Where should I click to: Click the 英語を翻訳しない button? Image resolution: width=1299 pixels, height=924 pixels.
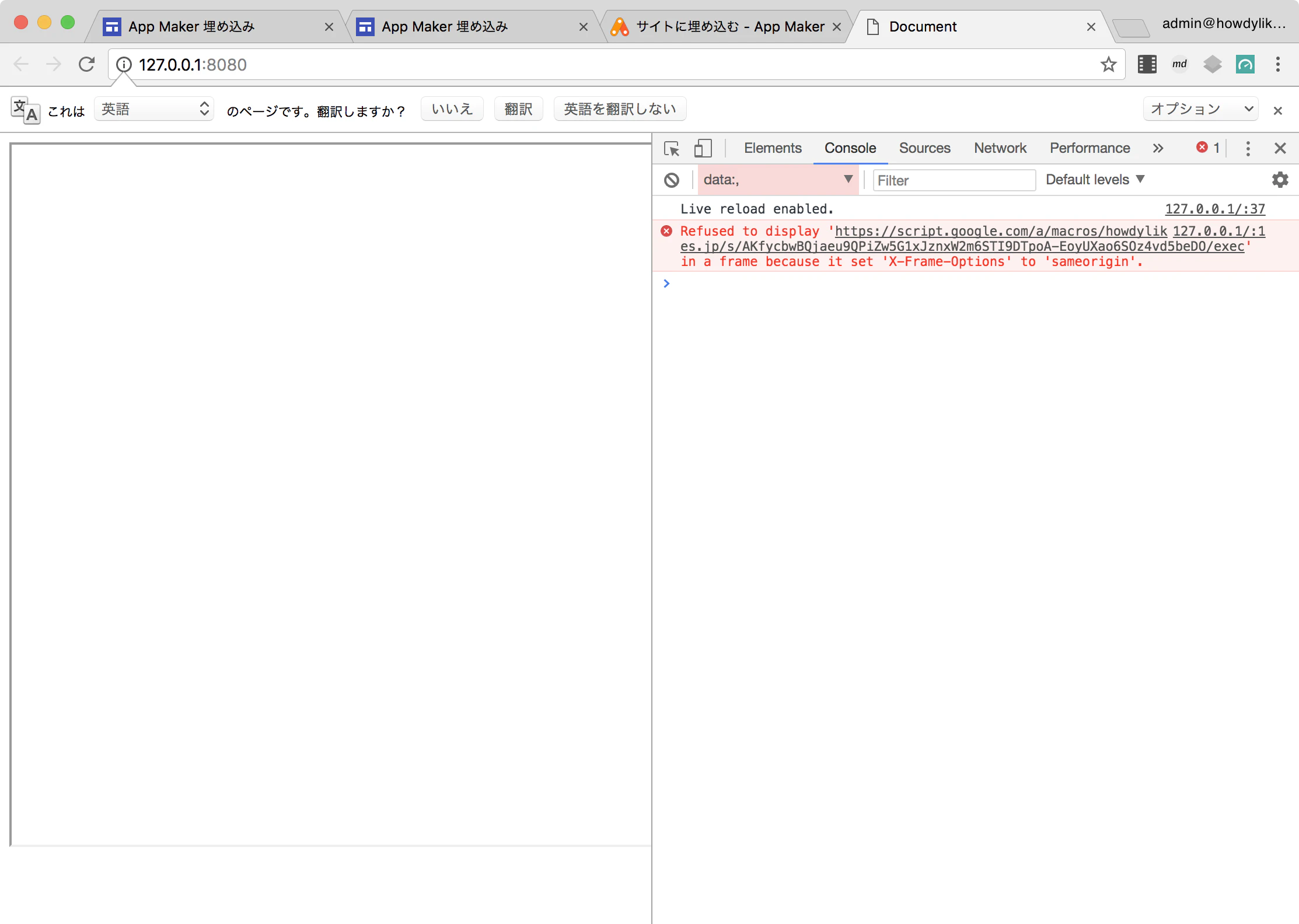pos(620,109)
